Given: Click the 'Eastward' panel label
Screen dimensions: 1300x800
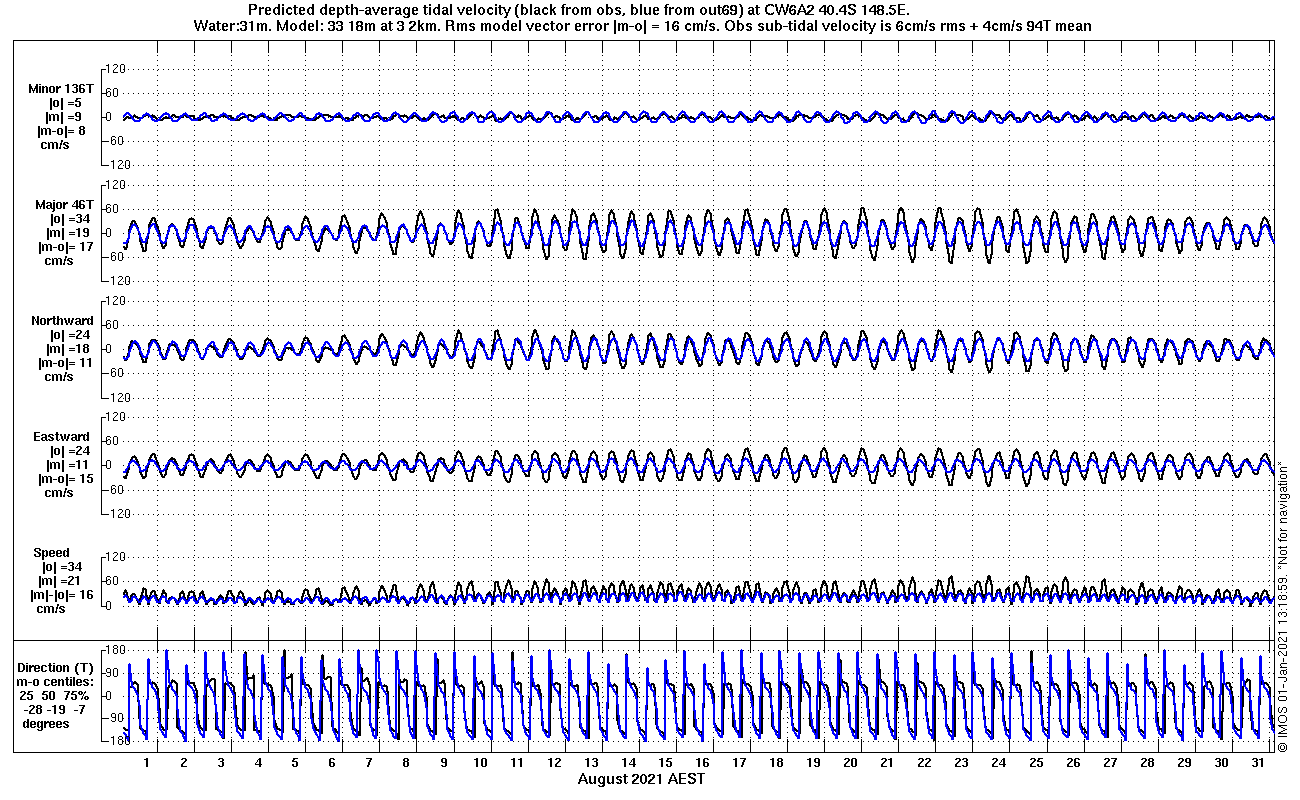Looking at the screenshot, I should tap(62, 437).
